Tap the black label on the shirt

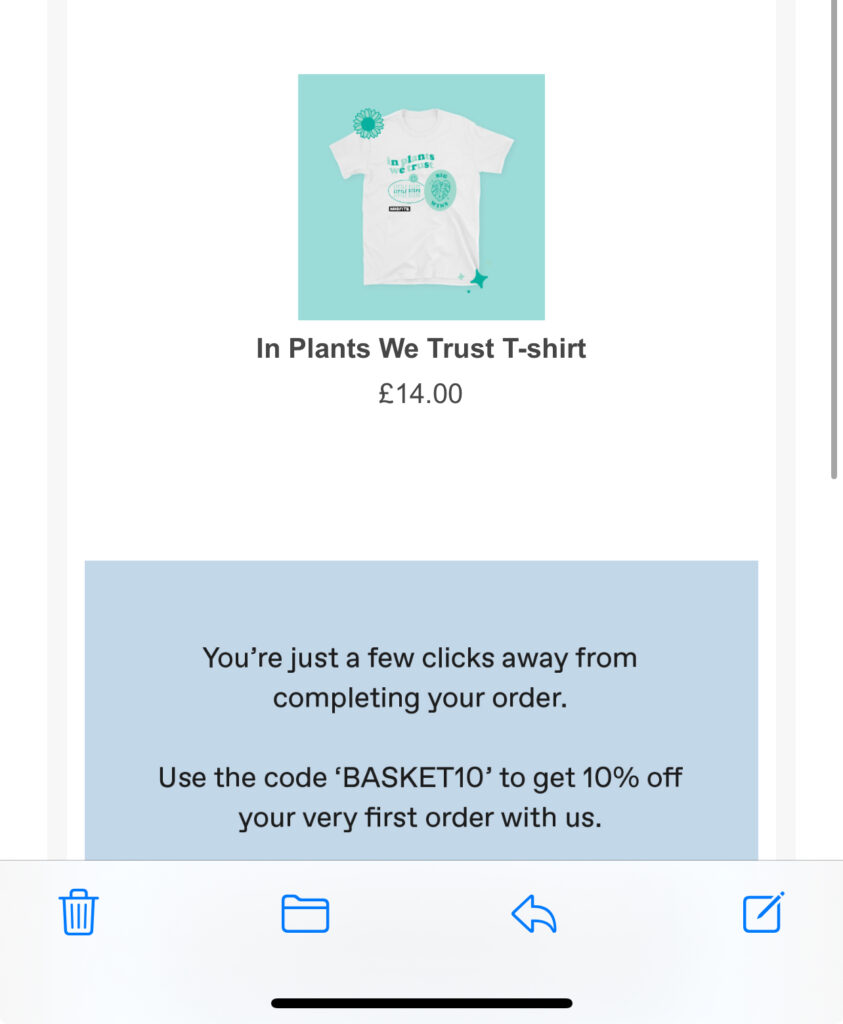click(x=401, y=209)
